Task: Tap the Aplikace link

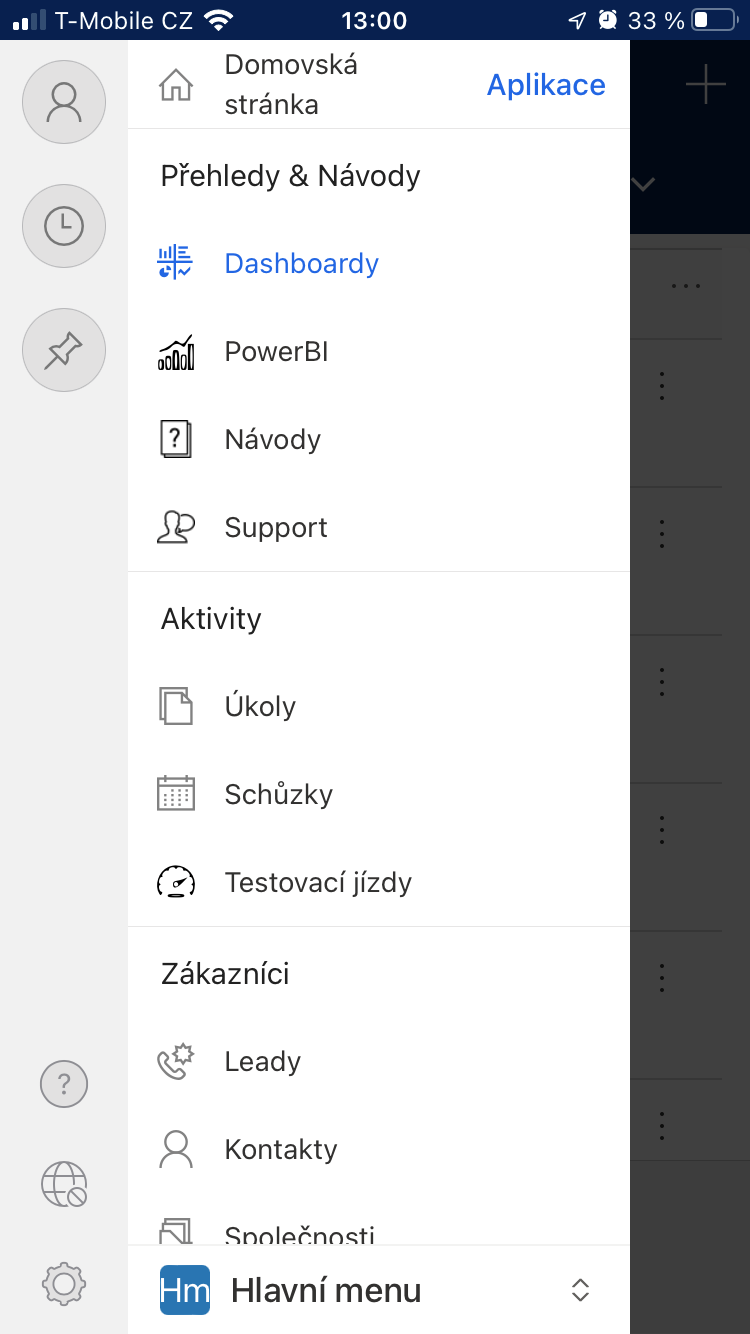Action: 546,85
